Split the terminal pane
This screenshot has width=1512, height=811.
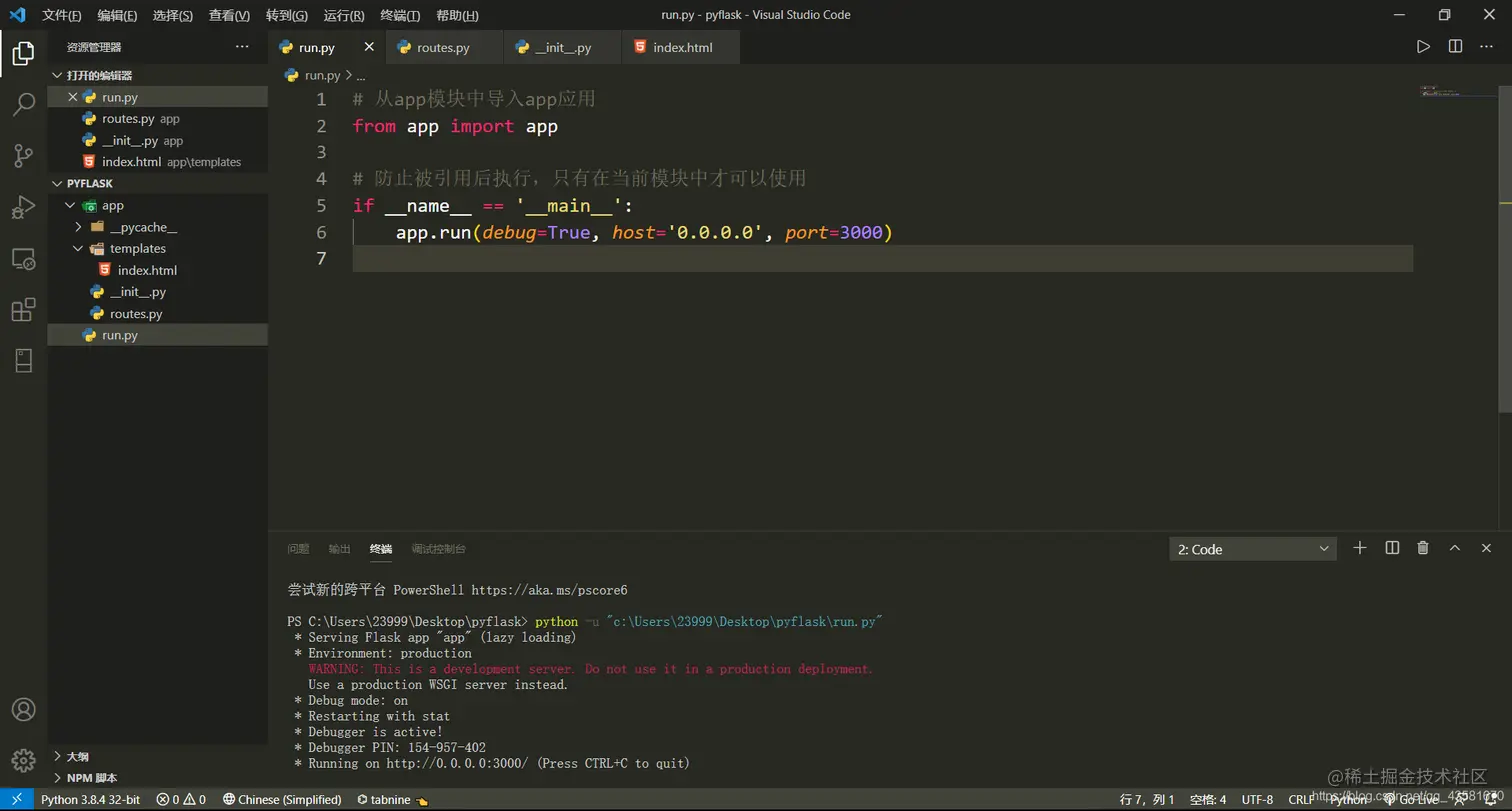(x=1392, y=548)
